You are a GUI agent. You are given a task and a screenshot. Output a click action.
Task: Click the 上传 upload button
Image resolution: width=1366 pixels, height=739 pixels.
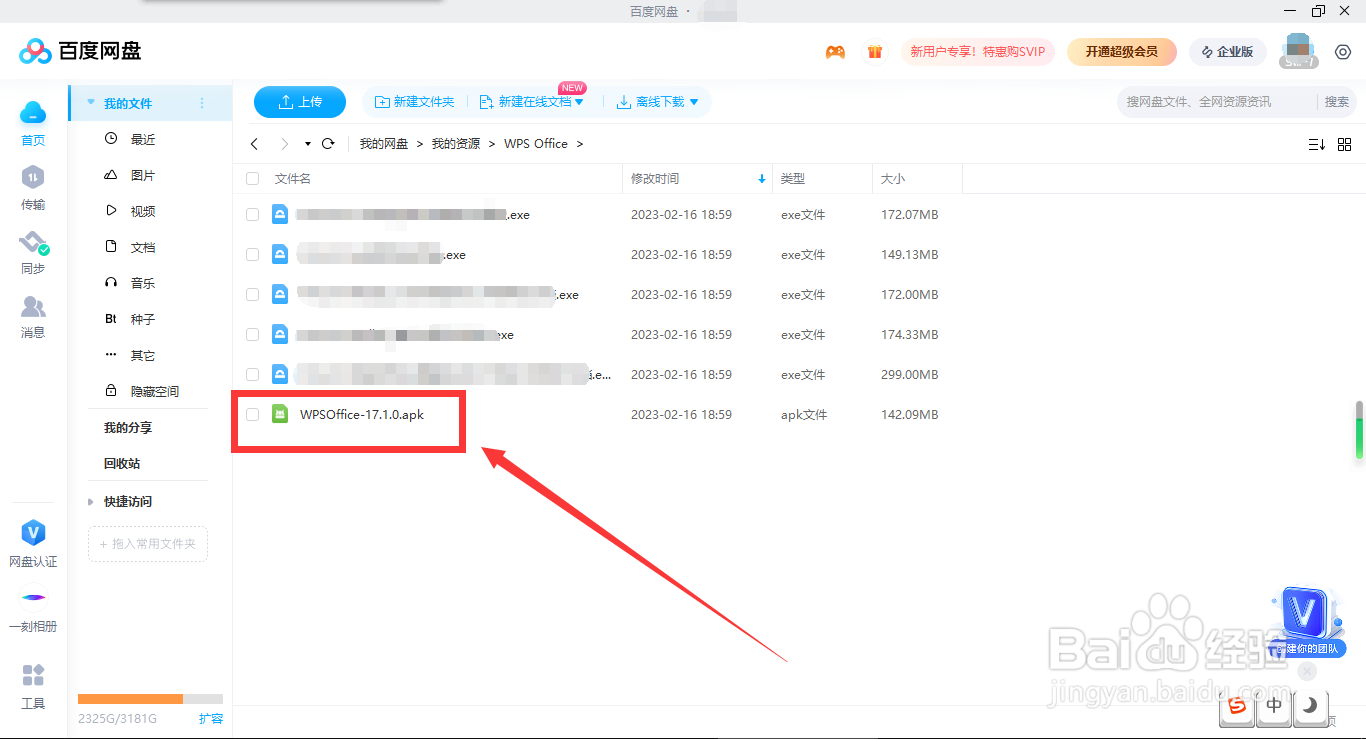point(300,102)
